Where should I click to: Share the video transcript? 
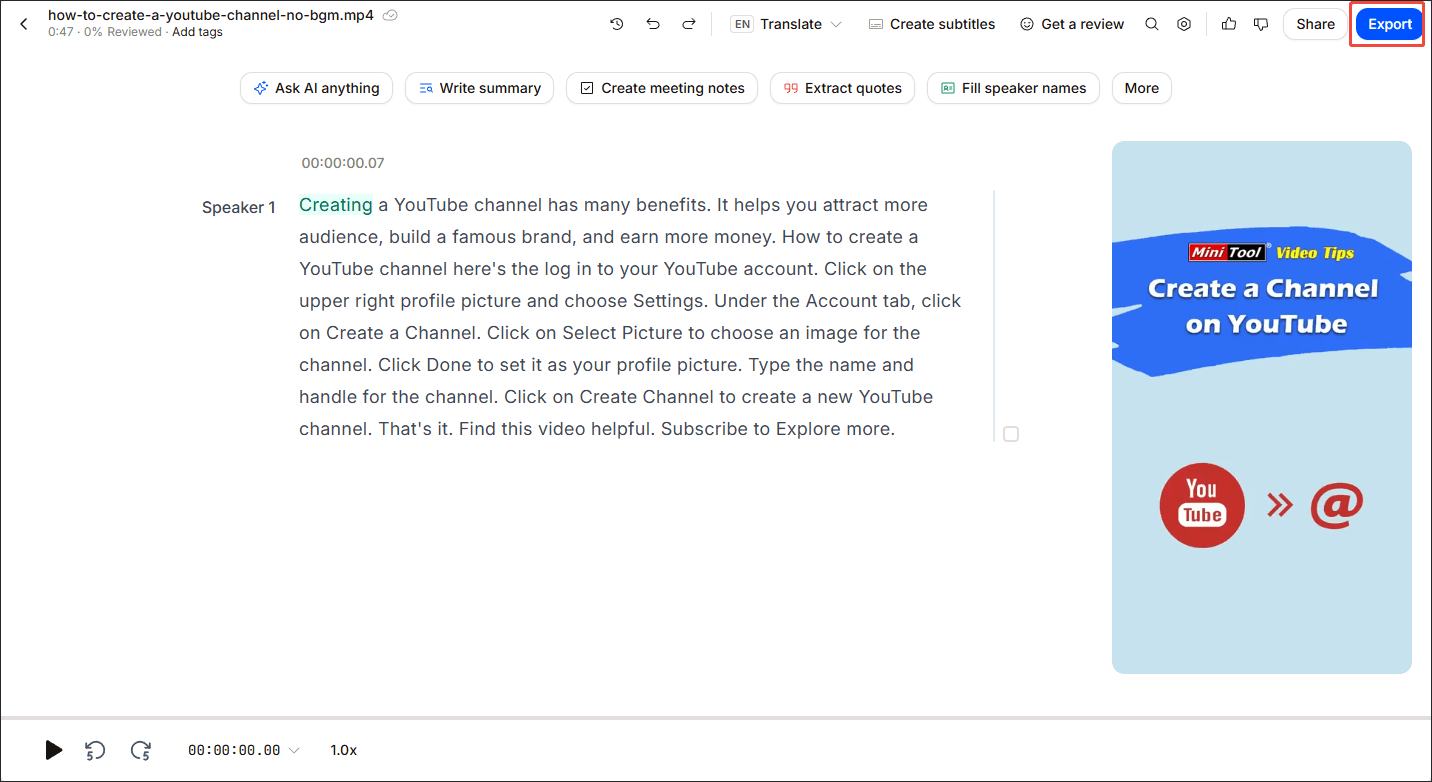[x=1314, y=23]
